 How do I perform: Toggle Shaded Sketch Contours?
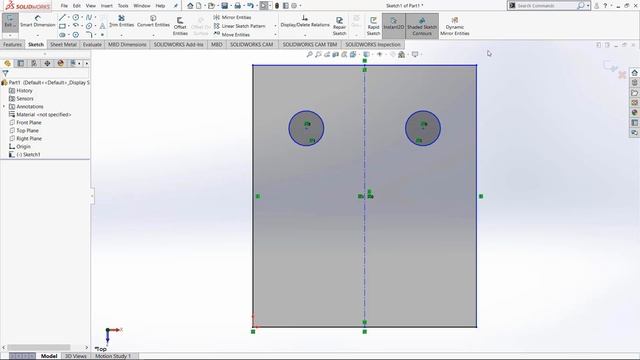pos(422,26)
